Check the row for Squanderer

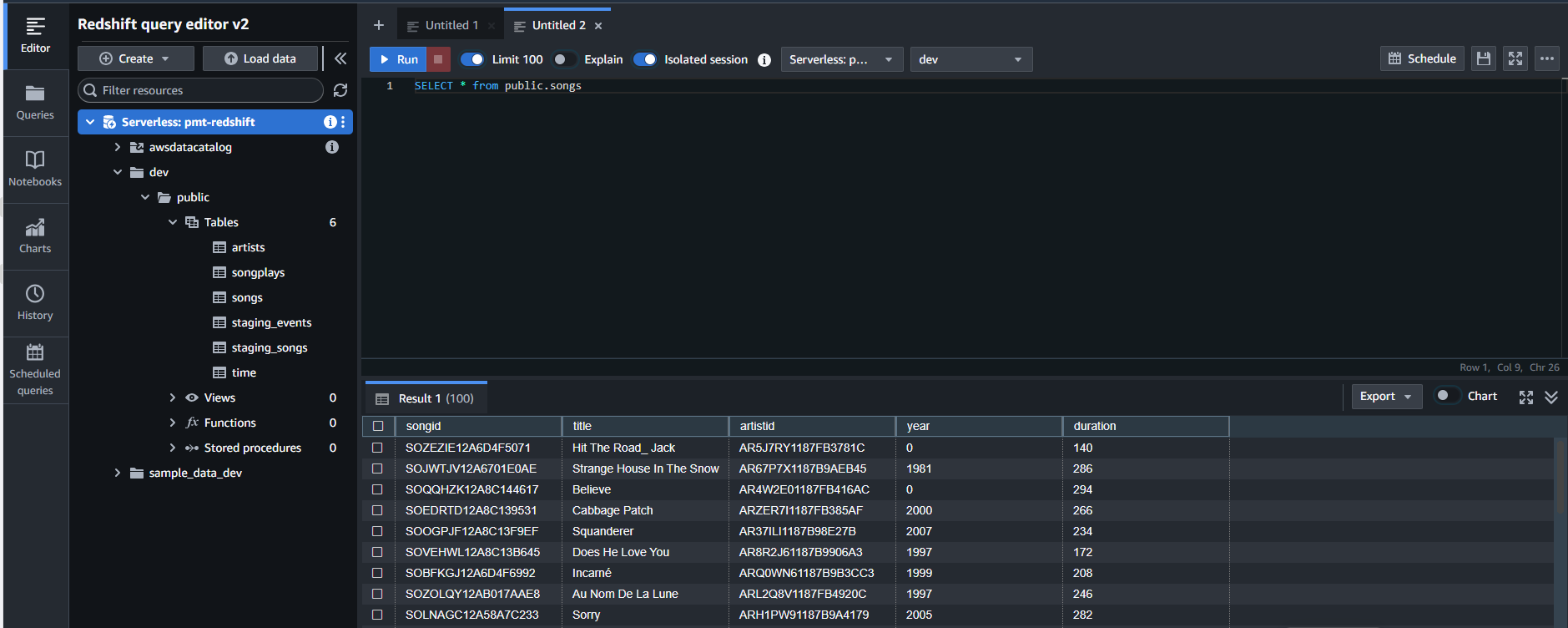[x=377, y=531]
